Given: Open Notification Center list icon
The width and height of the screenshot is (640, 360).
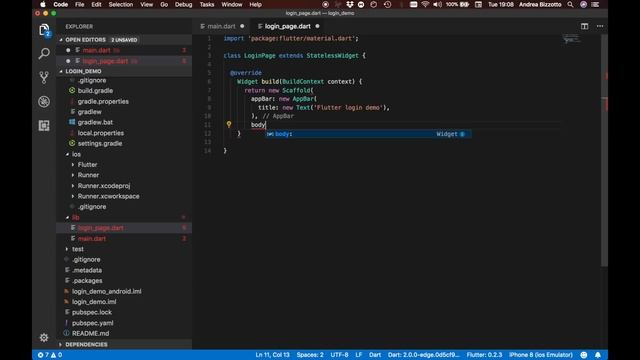Looking at the screenshot, I should pyautogui.click(x=596, y=4).
